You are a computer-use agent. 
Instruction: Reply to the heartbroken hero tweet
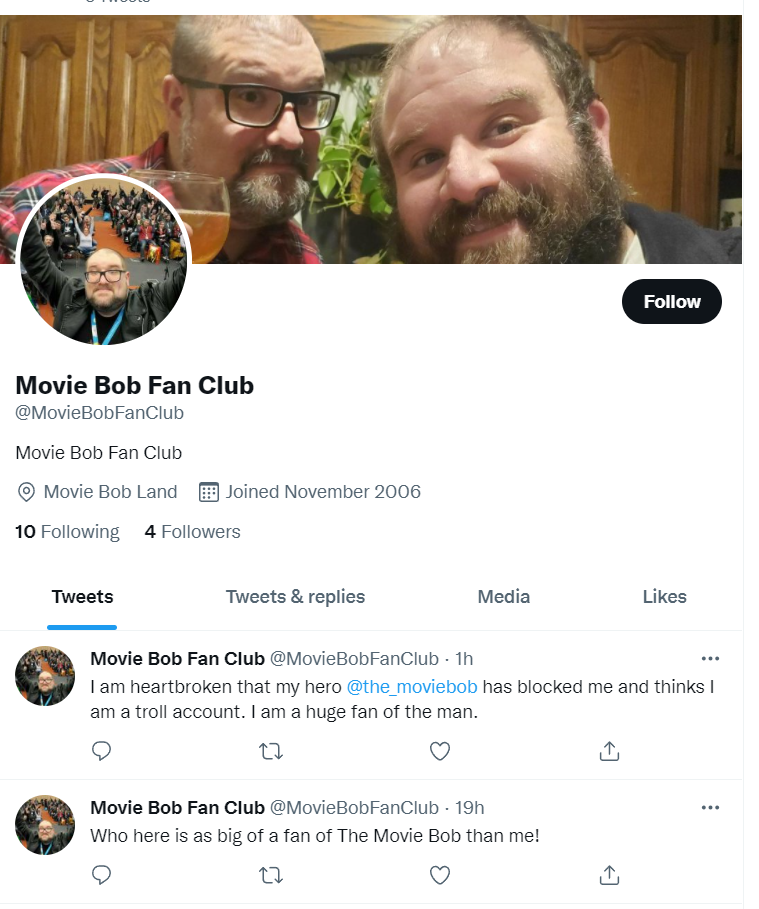pyautogui.click(x=101, y=751)
